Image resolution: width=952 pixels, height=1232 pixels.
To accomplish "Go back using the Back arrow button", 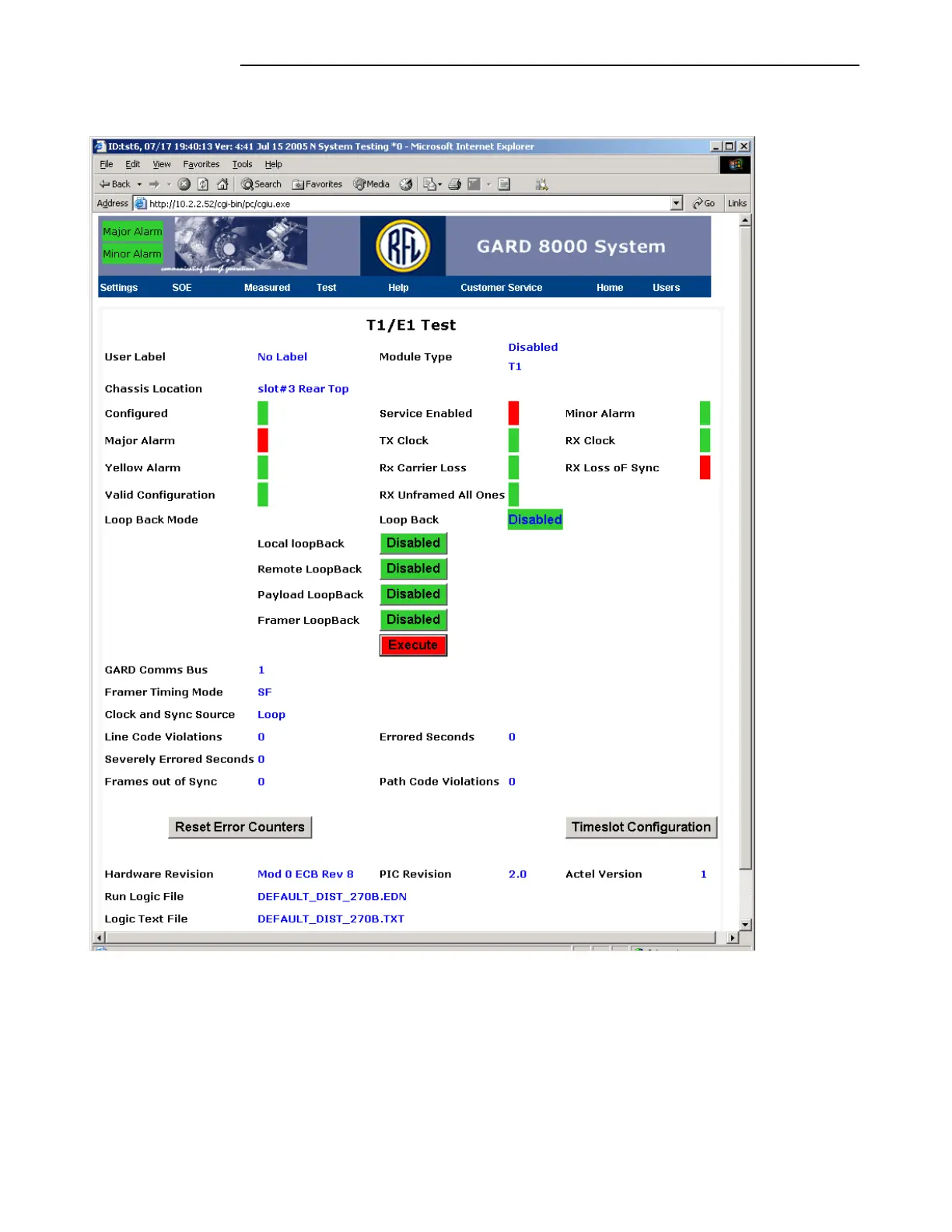I will point(114,184).
